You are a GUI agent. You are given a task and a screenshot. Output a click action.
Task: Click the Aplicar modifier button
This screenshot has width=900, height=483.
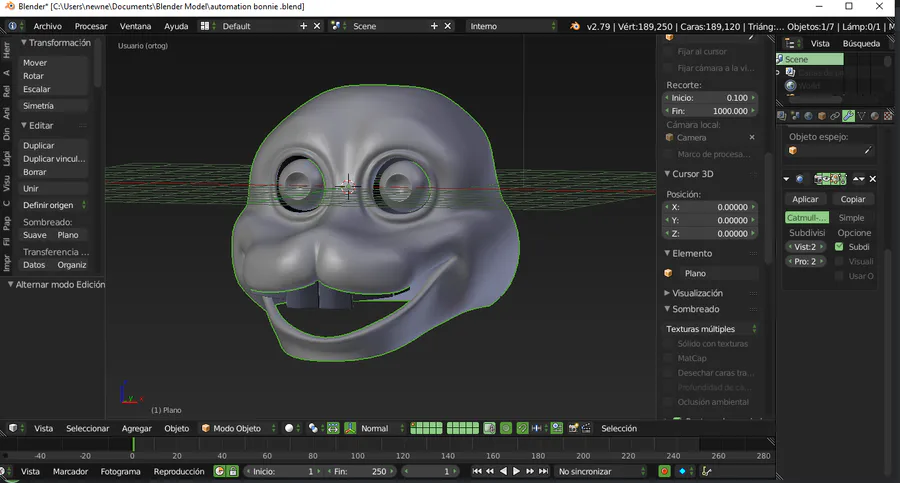tap(805, 199)
